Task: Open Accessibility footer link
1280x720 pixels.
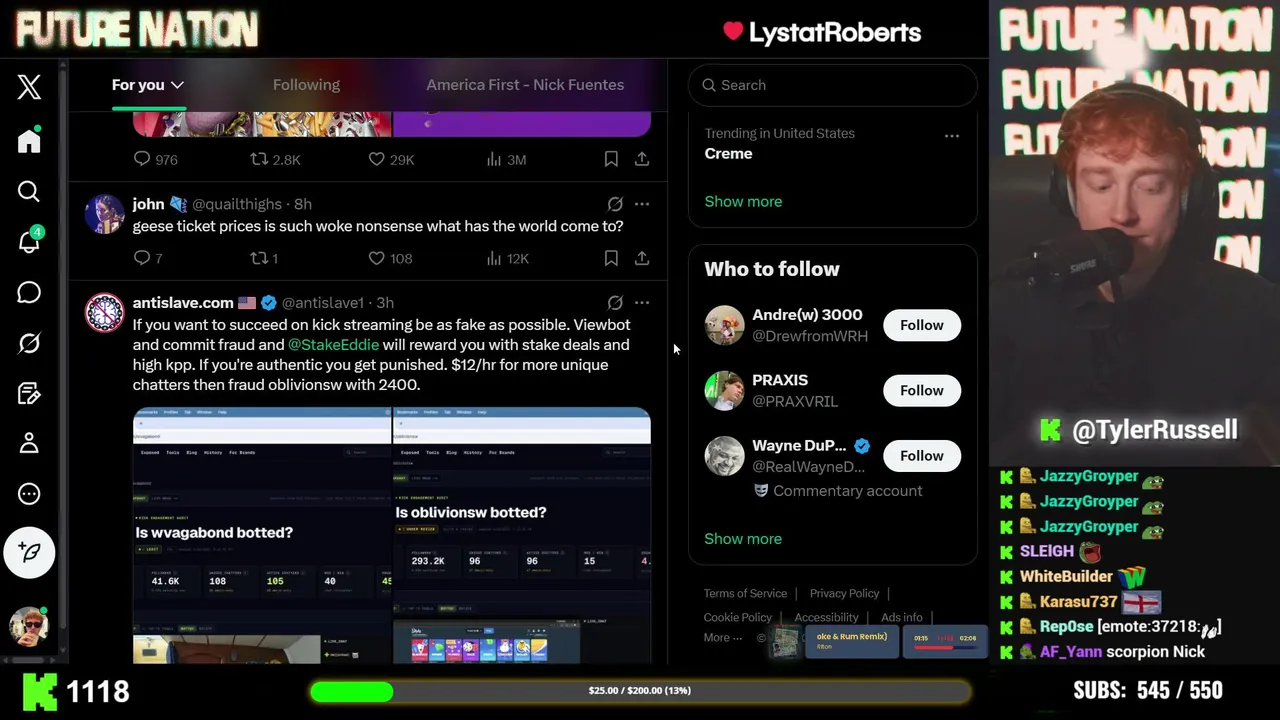Action: pos(826,617)
